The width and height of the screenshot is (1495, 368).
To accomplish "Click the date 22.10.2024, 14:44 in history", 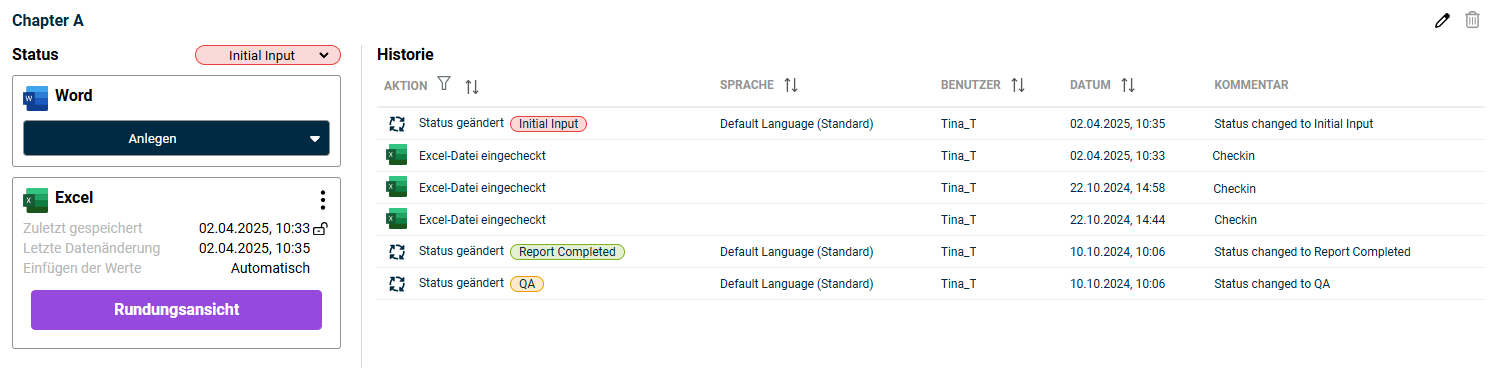I will pyautogui.click(x=1117, y=220).
